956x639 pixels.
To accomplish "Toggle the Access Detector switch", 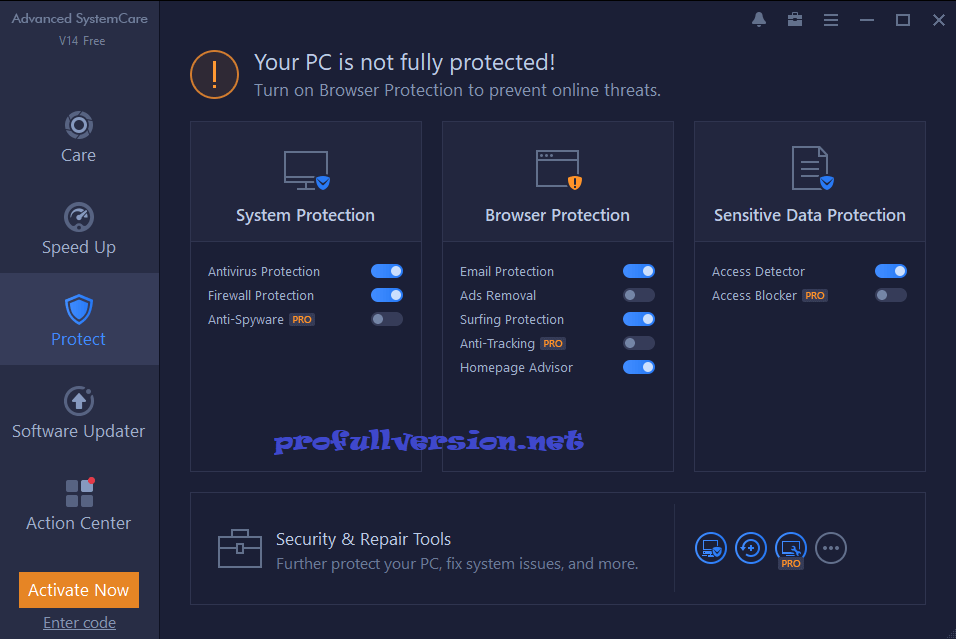I will click(x=891, y=271).
